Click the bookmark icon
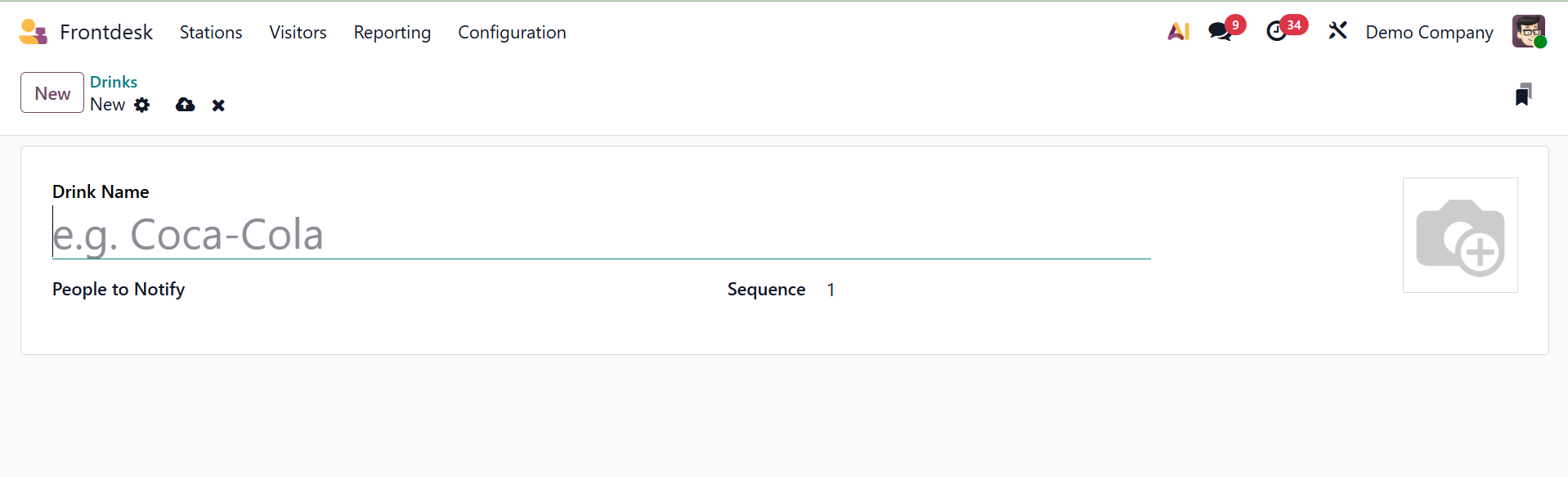Viewport: 1568px width, 477px height. coord(1523,95)
